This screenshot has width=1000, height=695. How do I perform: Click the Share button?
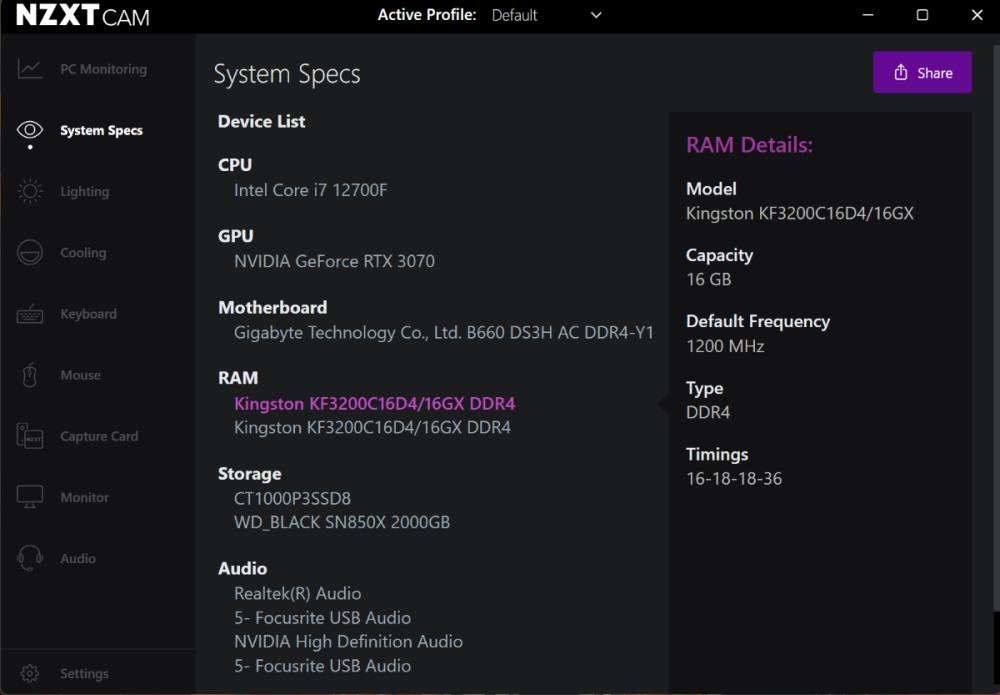pos(922,72)
